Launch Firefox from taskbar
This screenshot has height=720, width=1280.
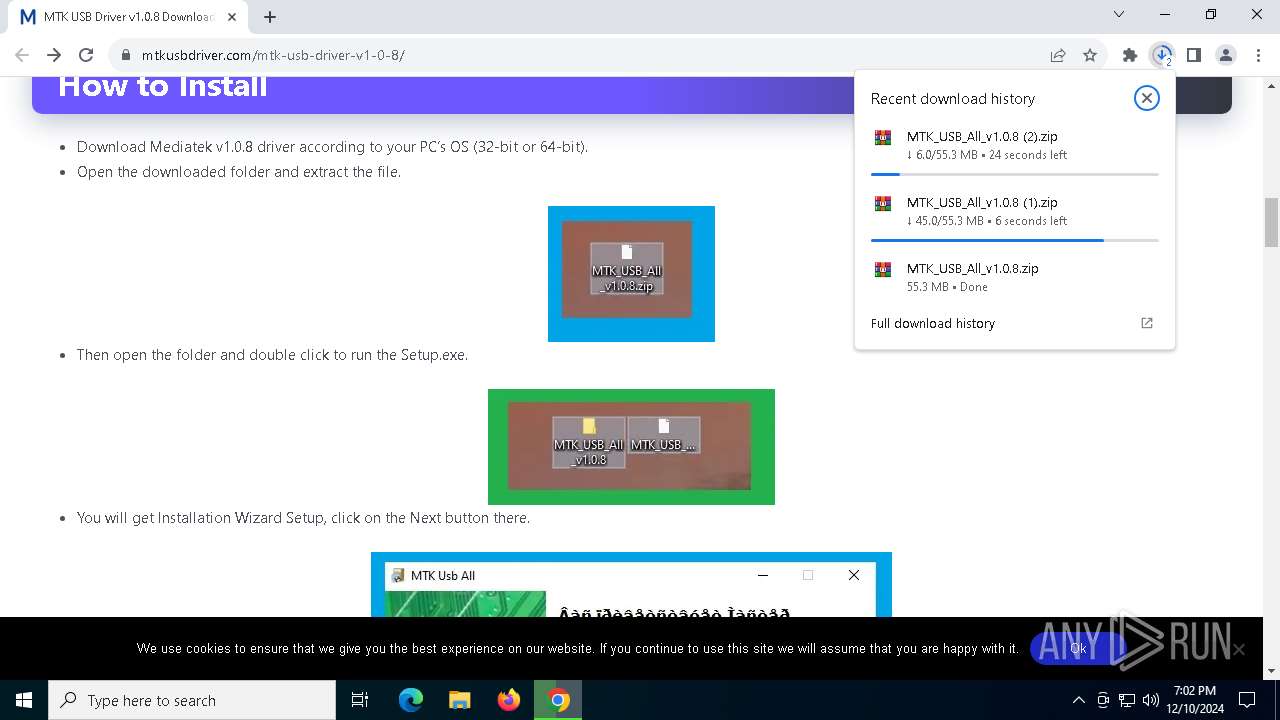click(509, 700)
